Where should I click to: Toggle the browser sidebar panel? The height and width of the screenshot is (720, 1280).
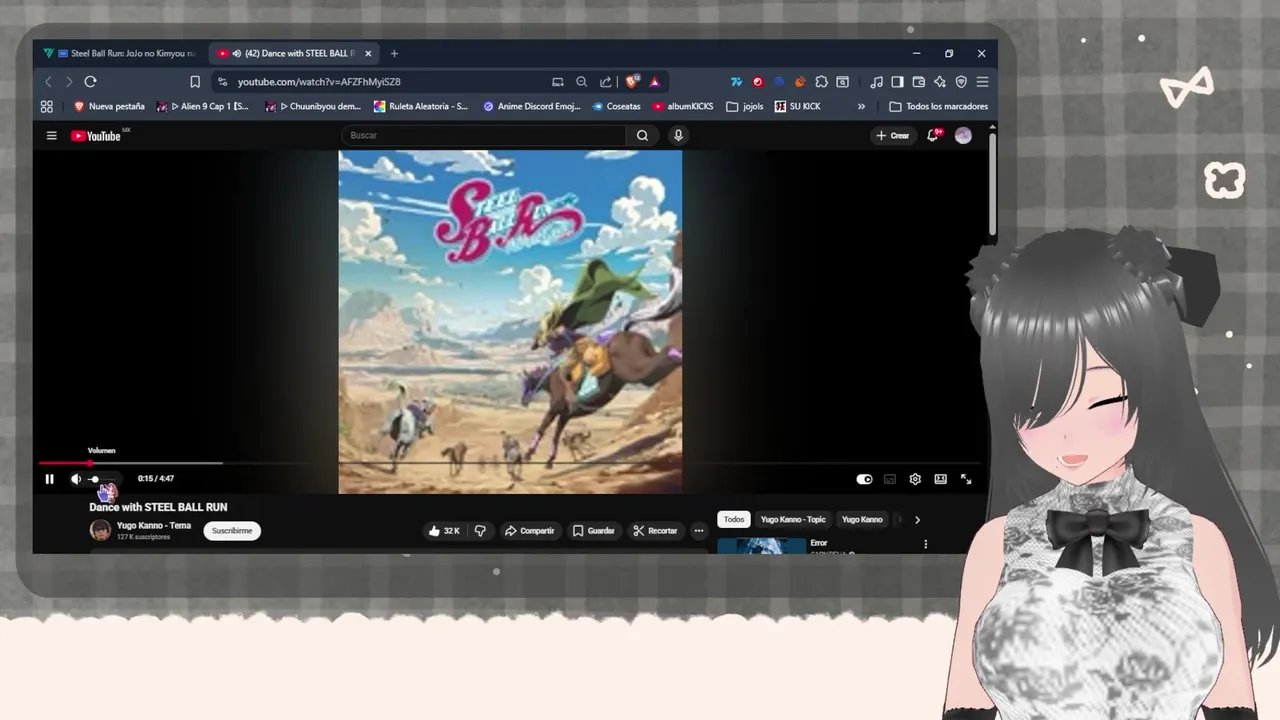coord(897,82)
